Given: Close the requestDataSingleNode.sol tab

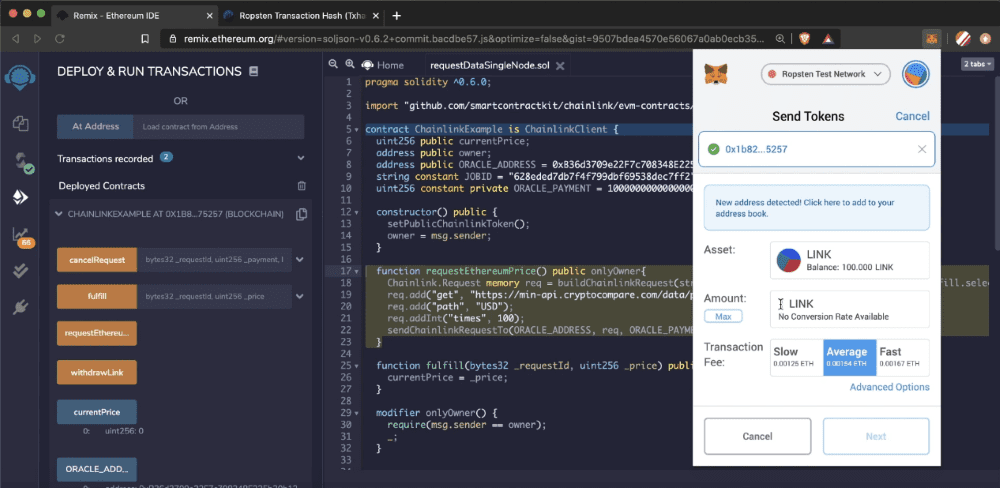Looking at the screenshot, I should [x=560, y=66].
